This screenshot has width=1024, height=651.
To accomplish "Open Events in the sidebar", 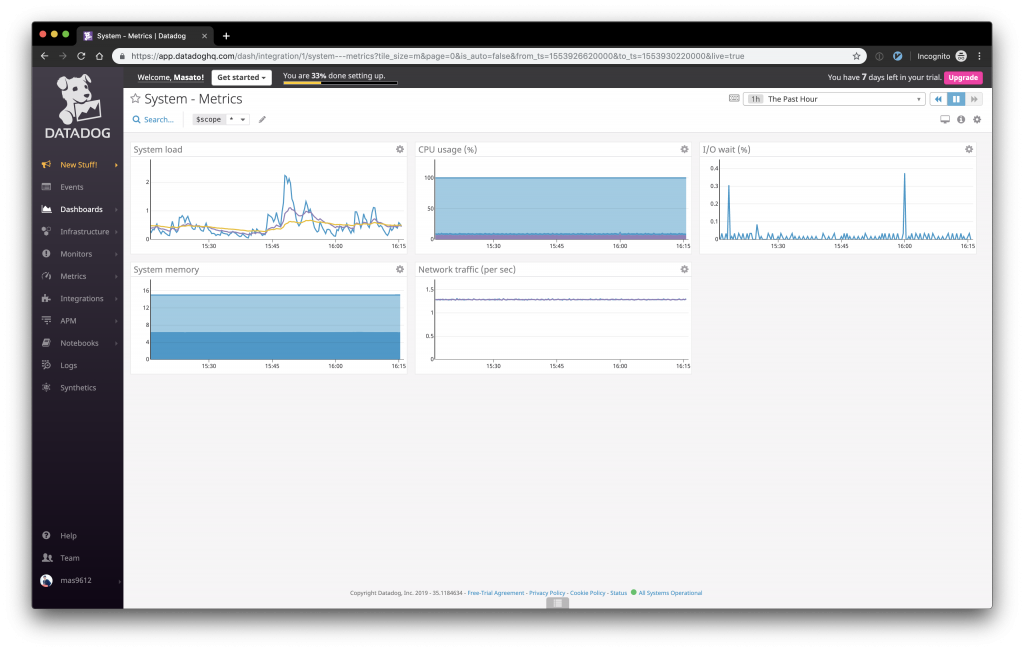I will (71, 187).
